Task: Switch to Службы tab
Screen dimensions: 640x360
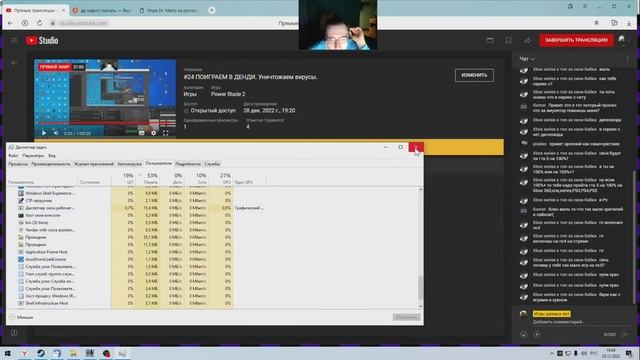Action: (x=212, y=164)
